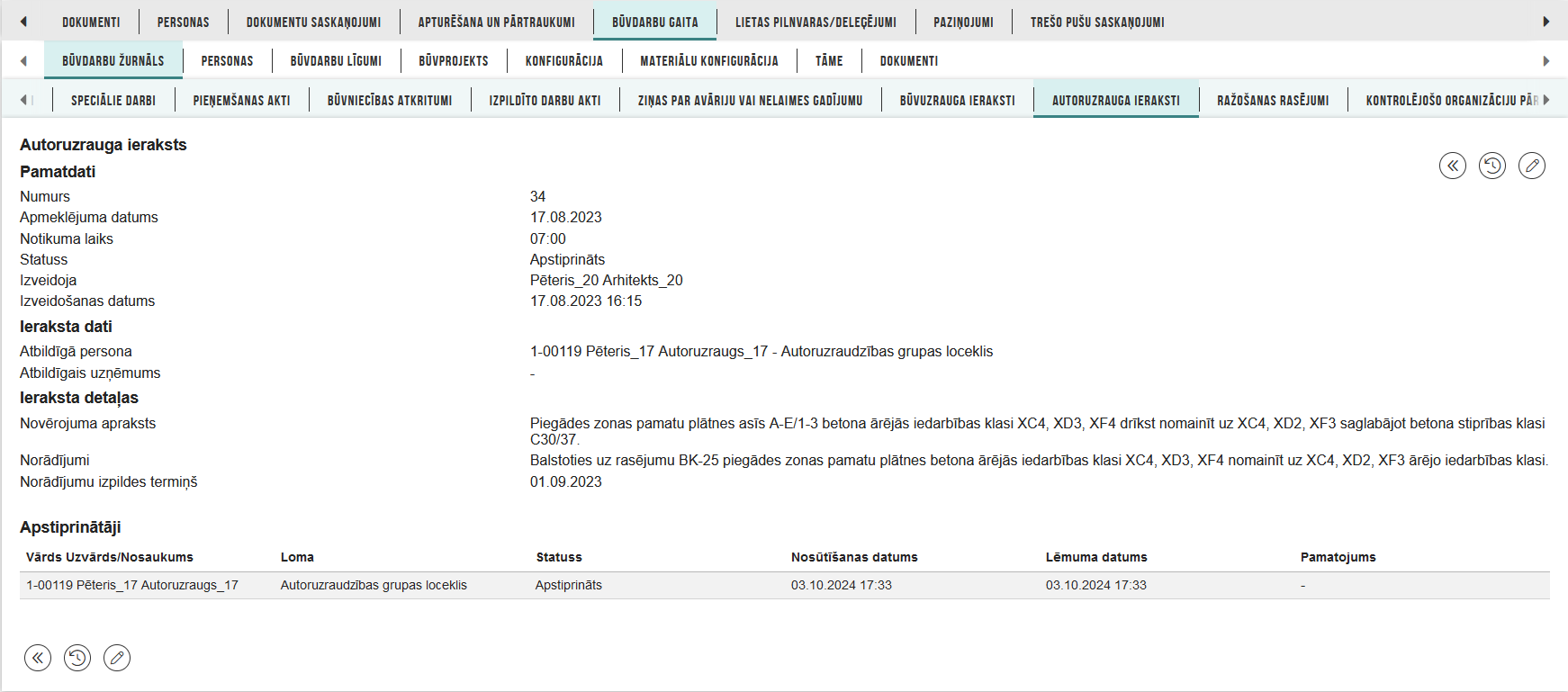Viewport: 1568px width, 692px height.
Task: Click creator name Pēteris_20 Arhitekts_20
Action: (607, 280)
